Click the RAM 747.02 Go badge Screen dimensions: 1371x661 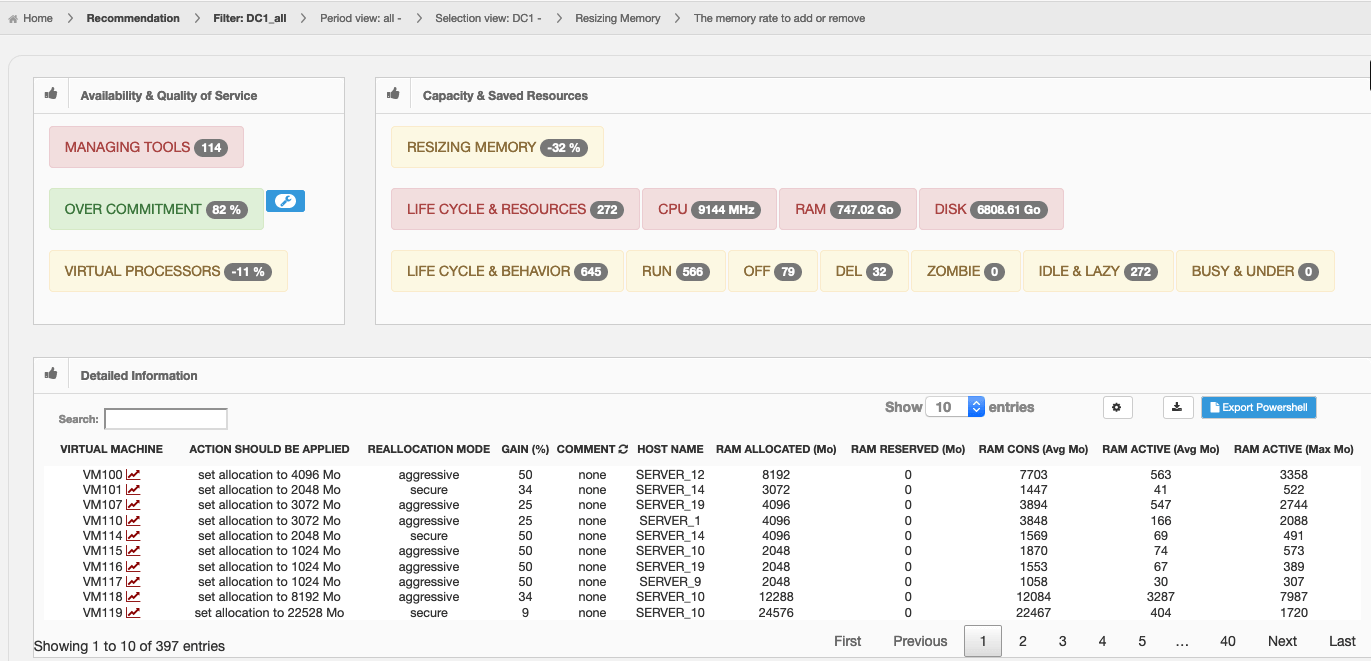(x=847, y=209)
